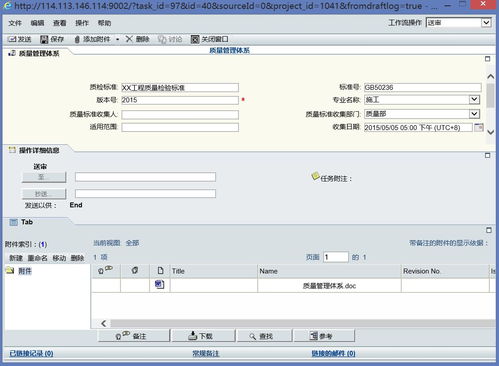This screenshot has height=366, width=499.
Task: Close the window via 关闭窗口 icon
Action: coord(195,39)
